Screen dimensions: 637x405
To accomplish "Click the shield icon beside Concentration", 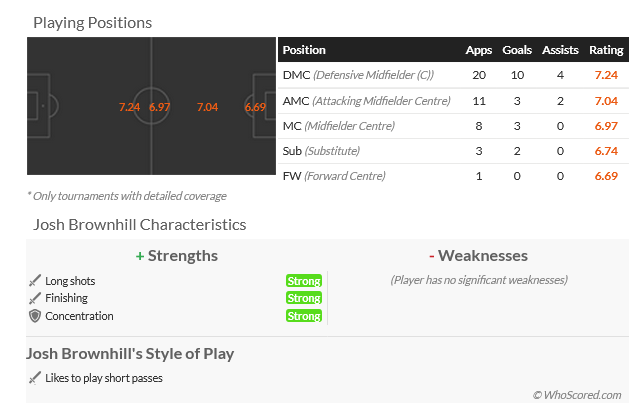I will coord(35,316).
